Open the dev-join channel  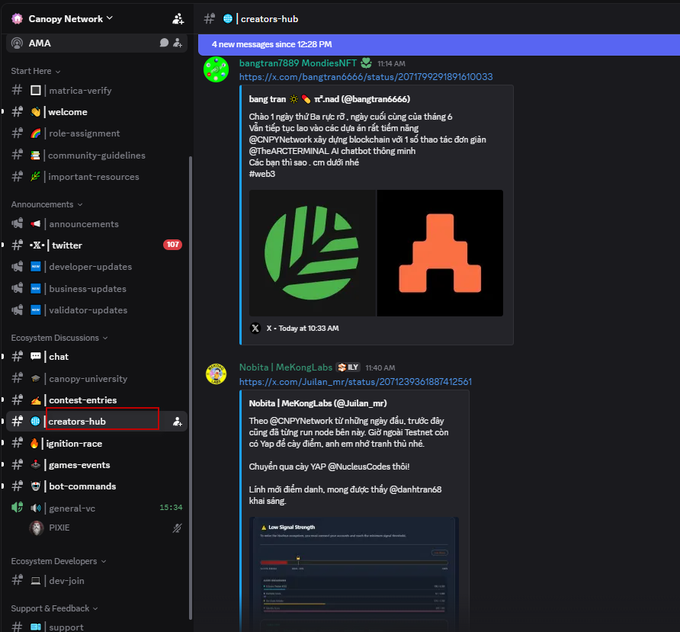click(x=96, y=581)
